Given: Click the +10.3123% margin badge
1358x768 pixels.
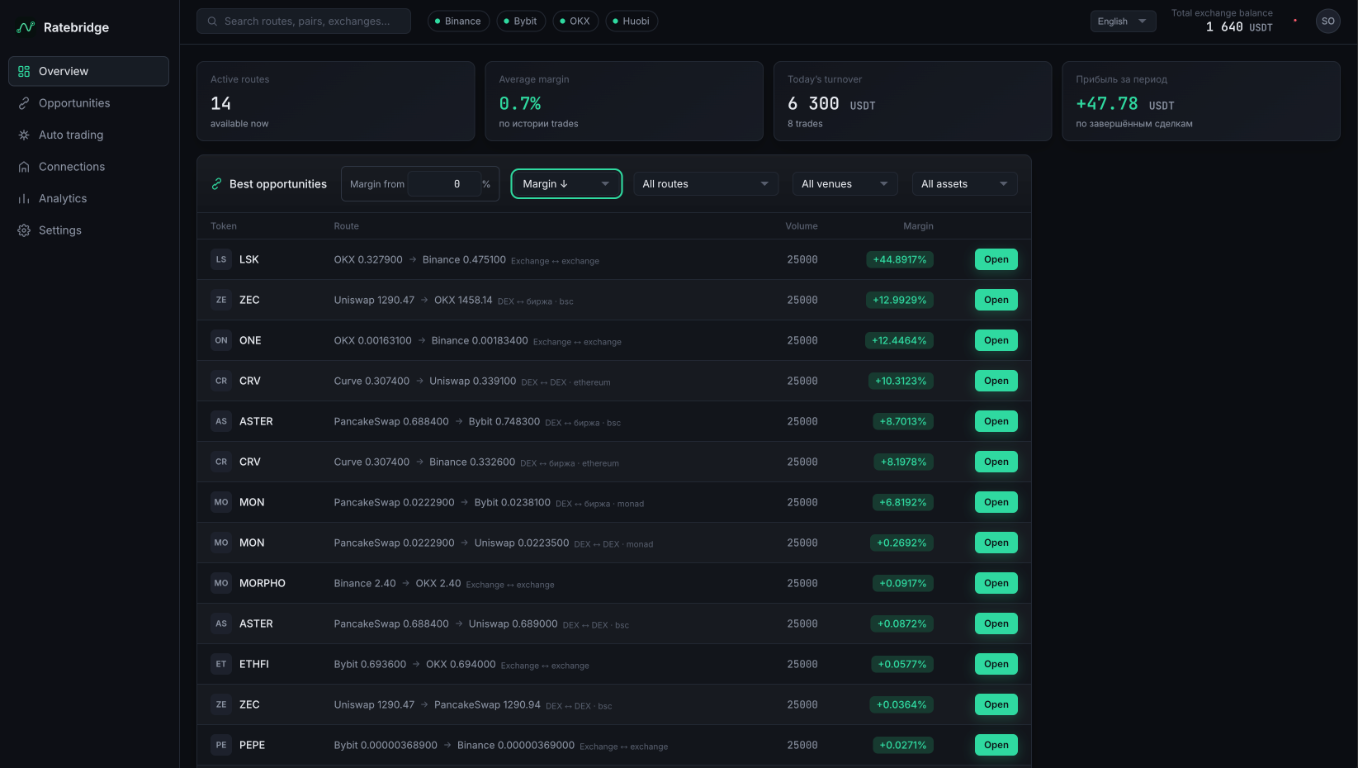Looking at the screenshot, I should tap(900, 381).
